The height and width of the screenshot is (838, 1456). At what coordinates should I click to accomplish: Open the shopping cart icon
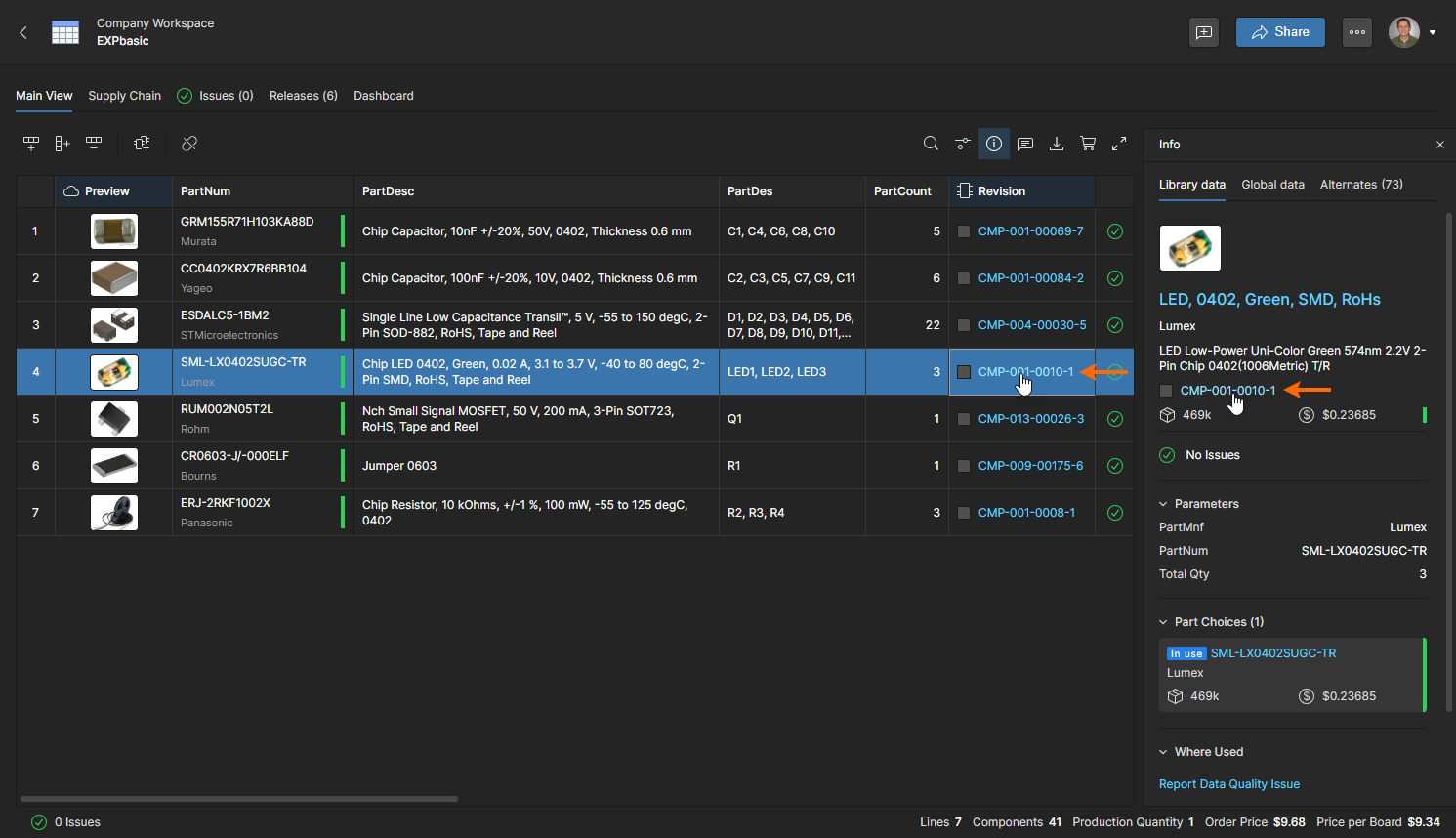coord(1088,144)
